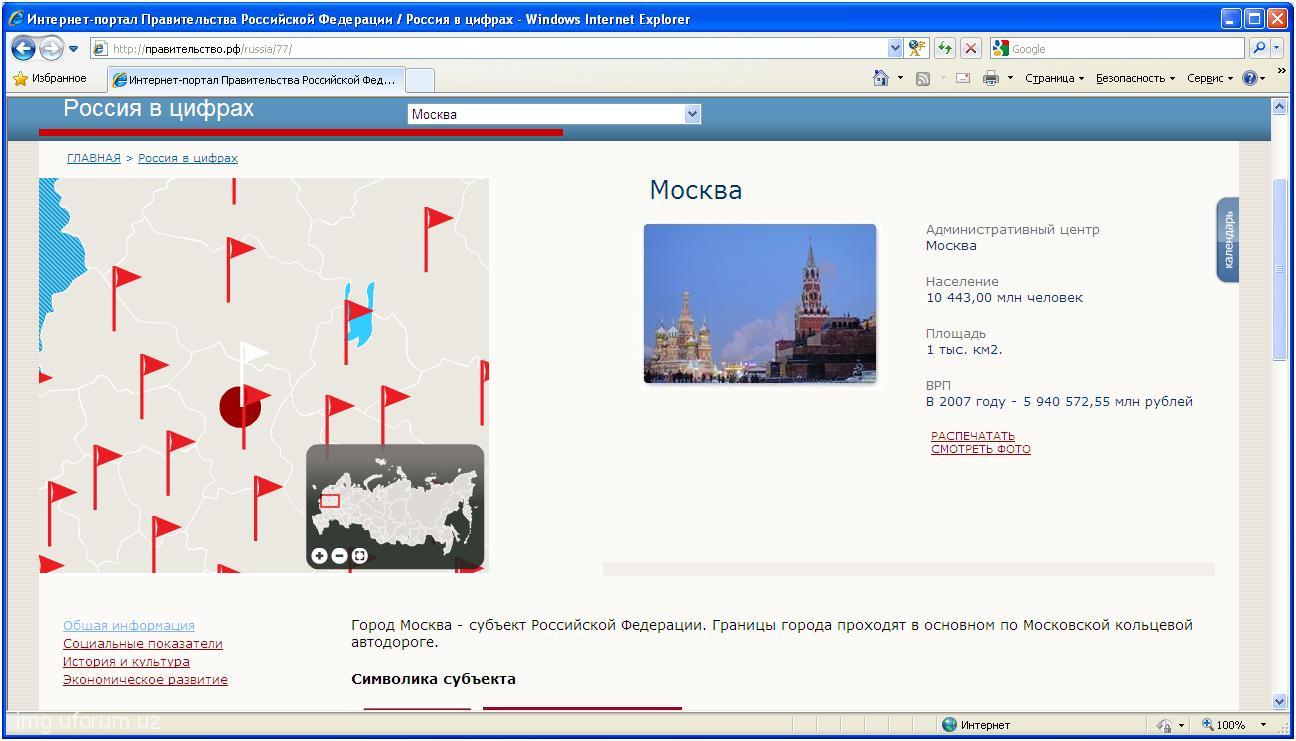
Task: Click the Print printer icon
Action: 991,78
